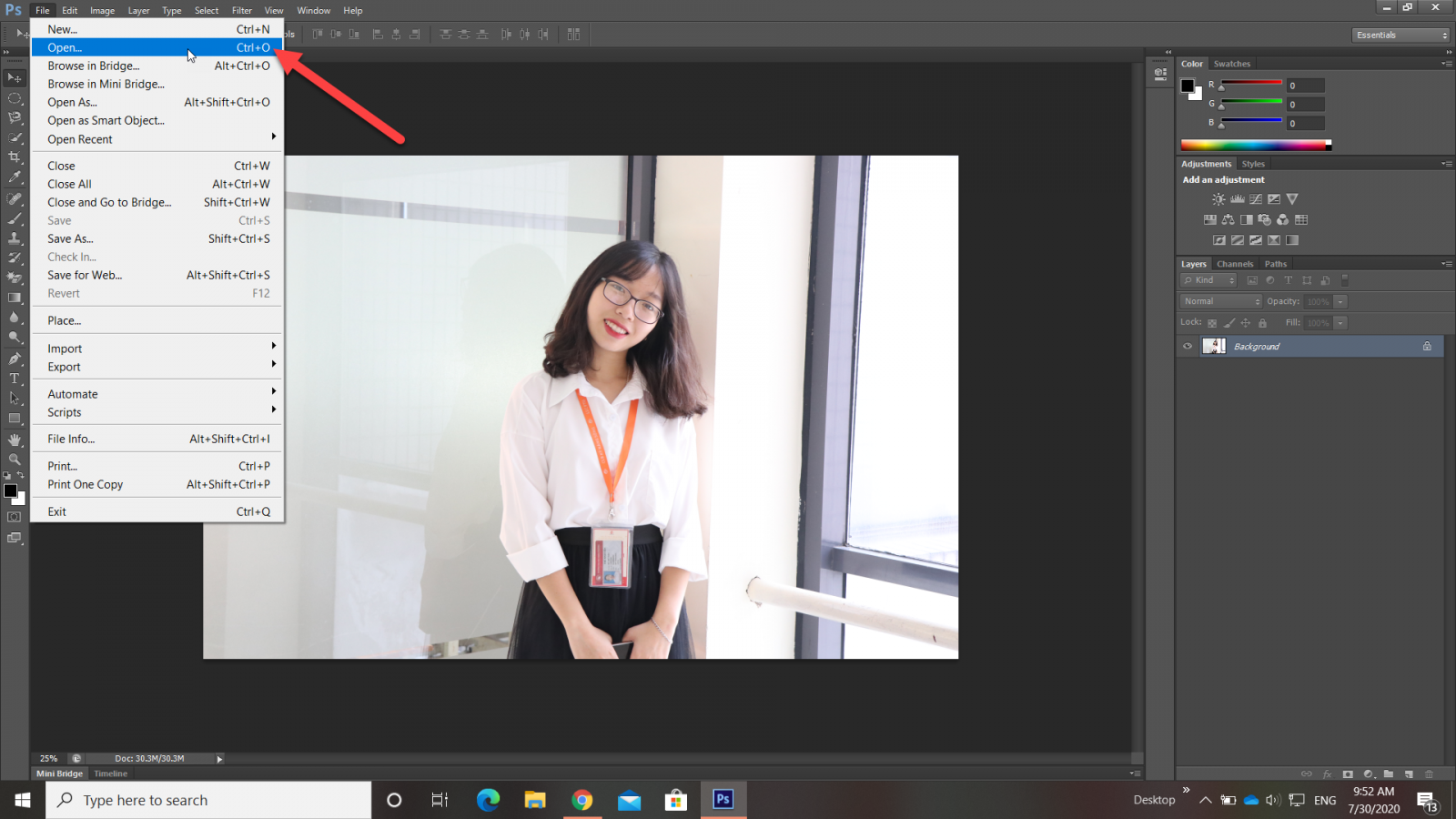Open the Swatches tab
Viewport: 1456px width, 819px height.
click(1231, 64)
